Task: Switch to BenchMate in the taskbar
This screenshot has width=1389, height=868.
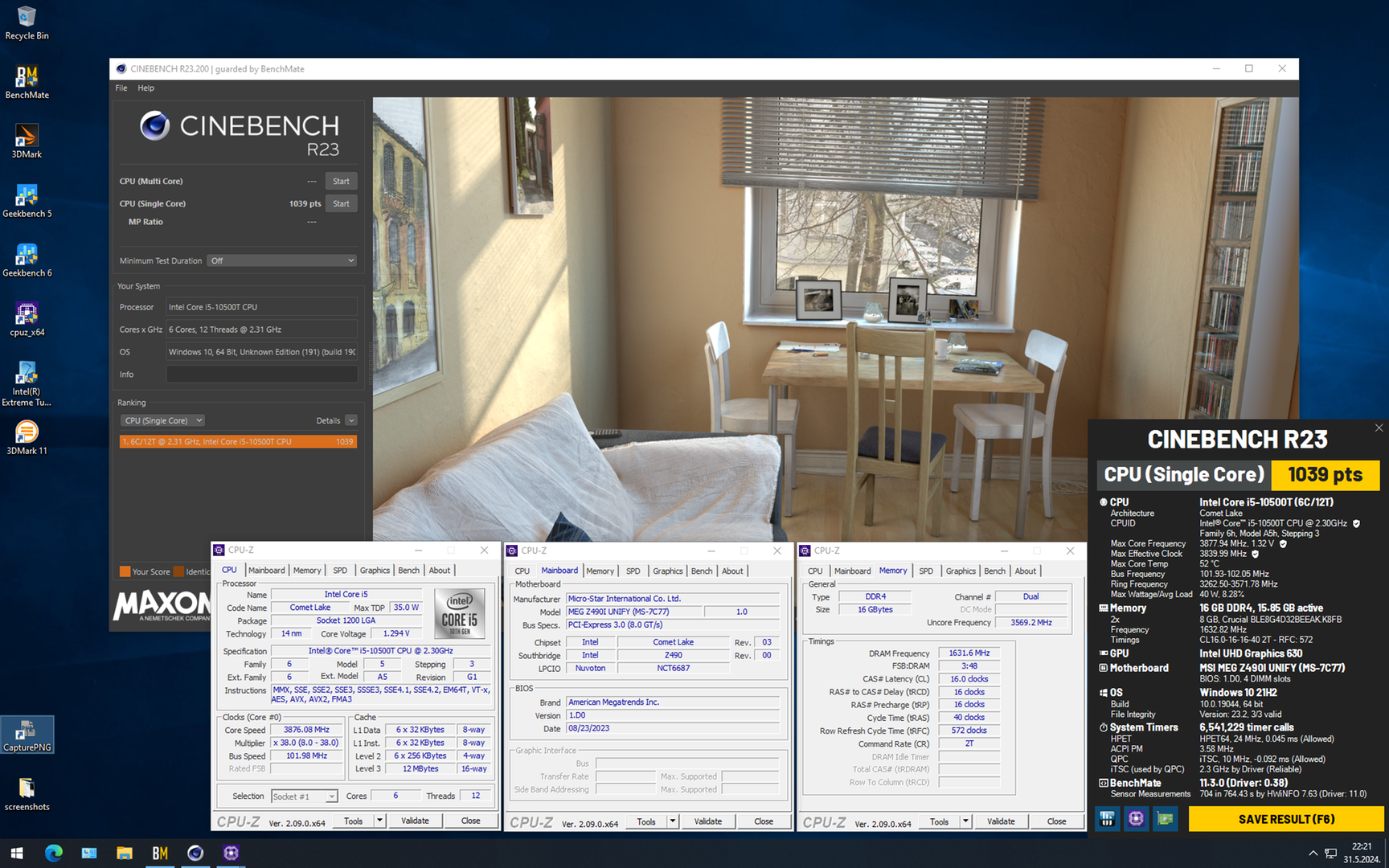Action: (x=160, y=853)
